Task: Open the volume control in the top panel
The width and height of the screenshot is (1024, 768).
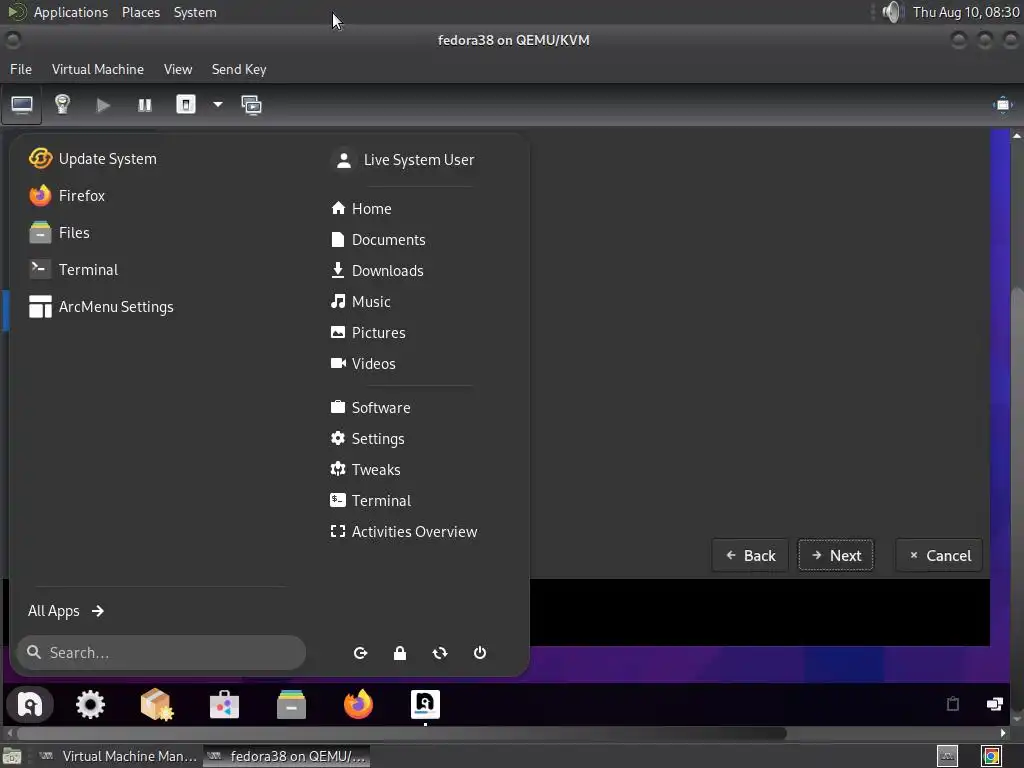Action: pyautogui.click(x=891, y=12)
